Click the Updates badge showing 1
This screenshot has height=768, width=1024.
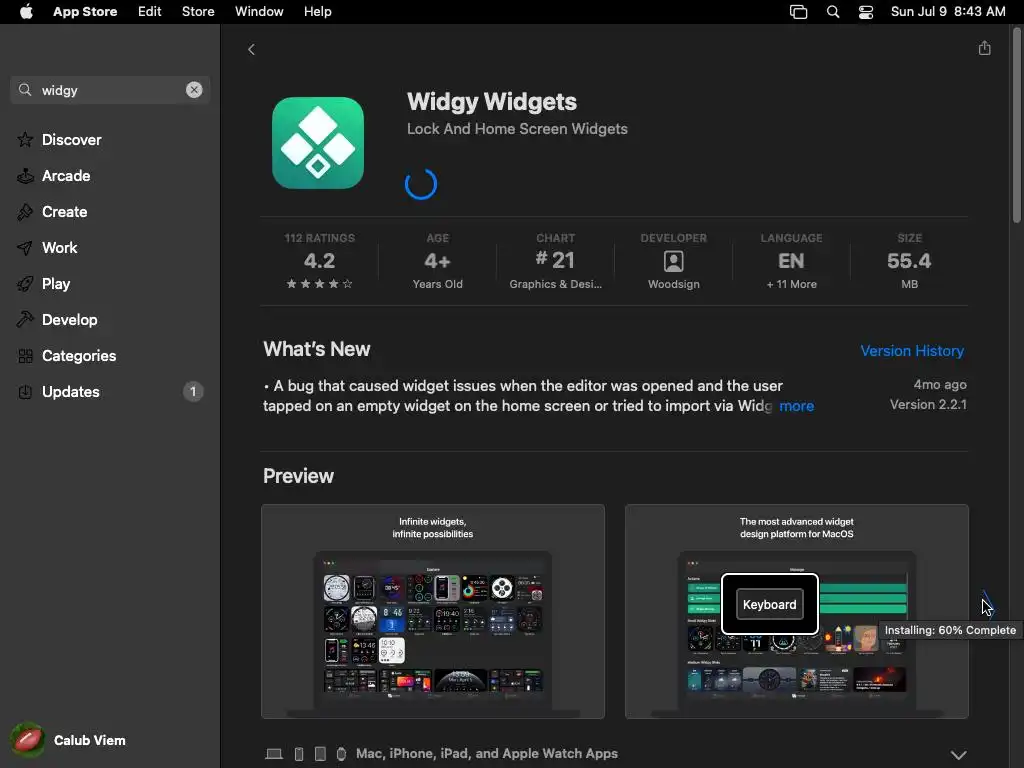click(x=193, y=391)
